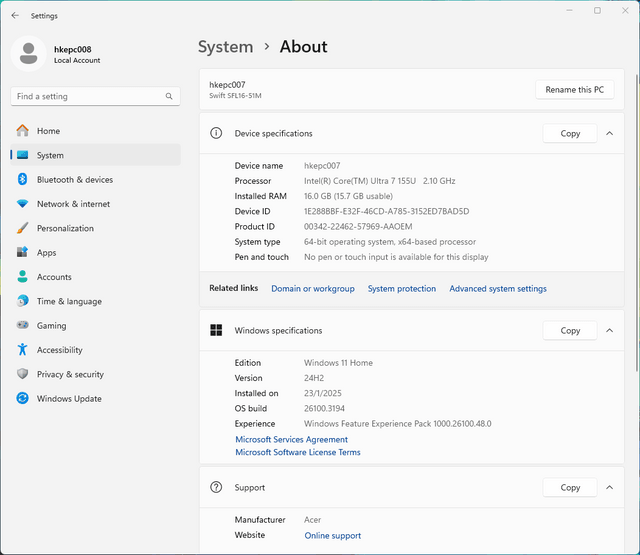Open Privacy & security settings
The height and width of the screenshot is (555, 640).
pos(95,374)
